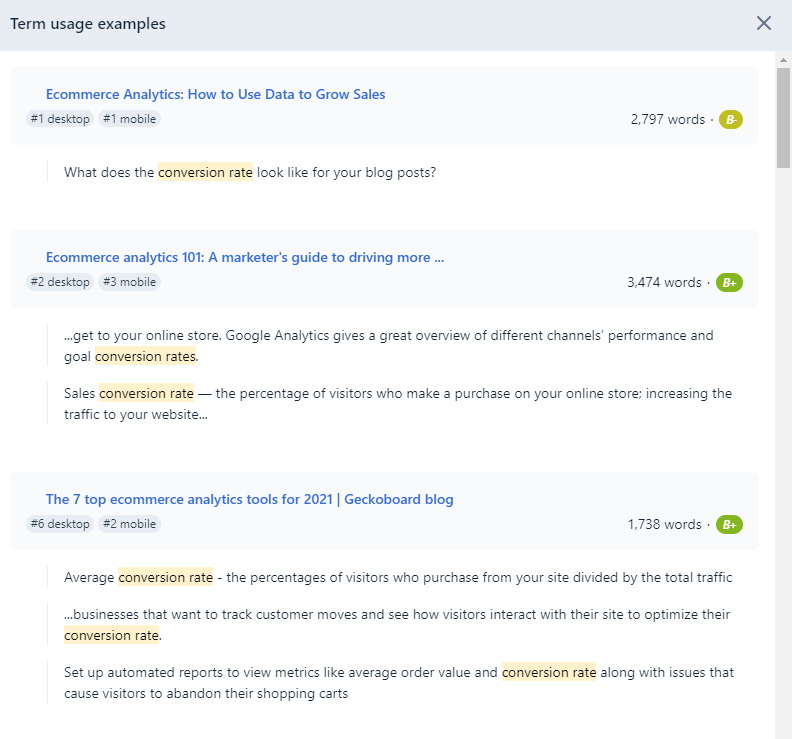Screen dimensions: 792x739
Task: Open the Geckoboard blog article link
Action: coord(250,500)
